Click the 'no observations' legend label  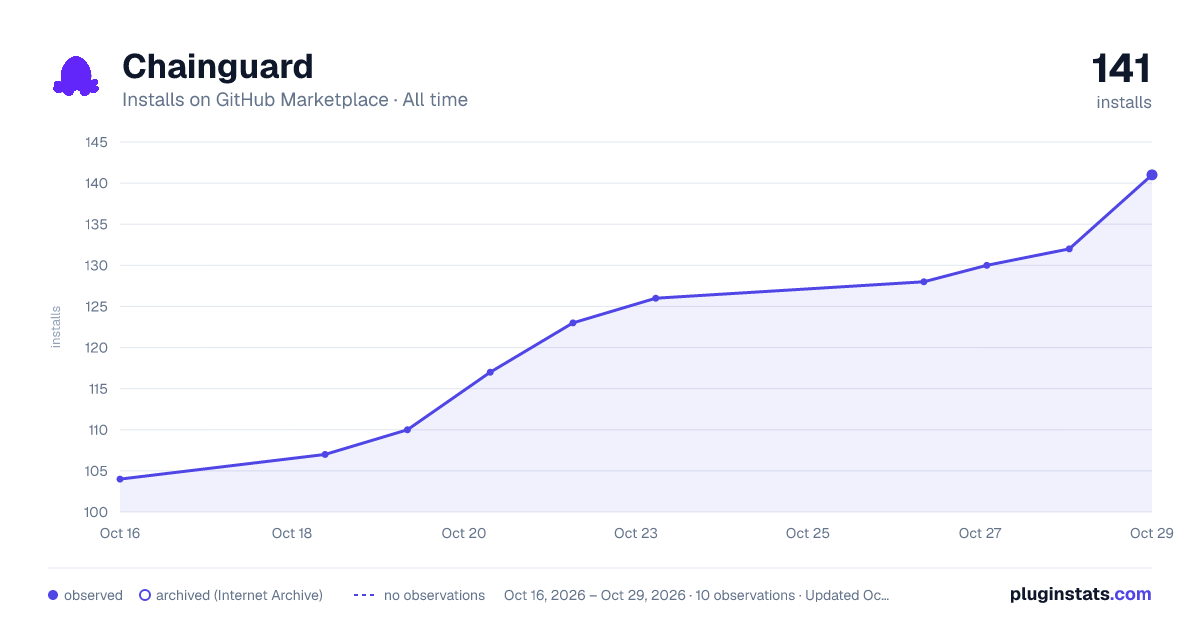[434, 595]
